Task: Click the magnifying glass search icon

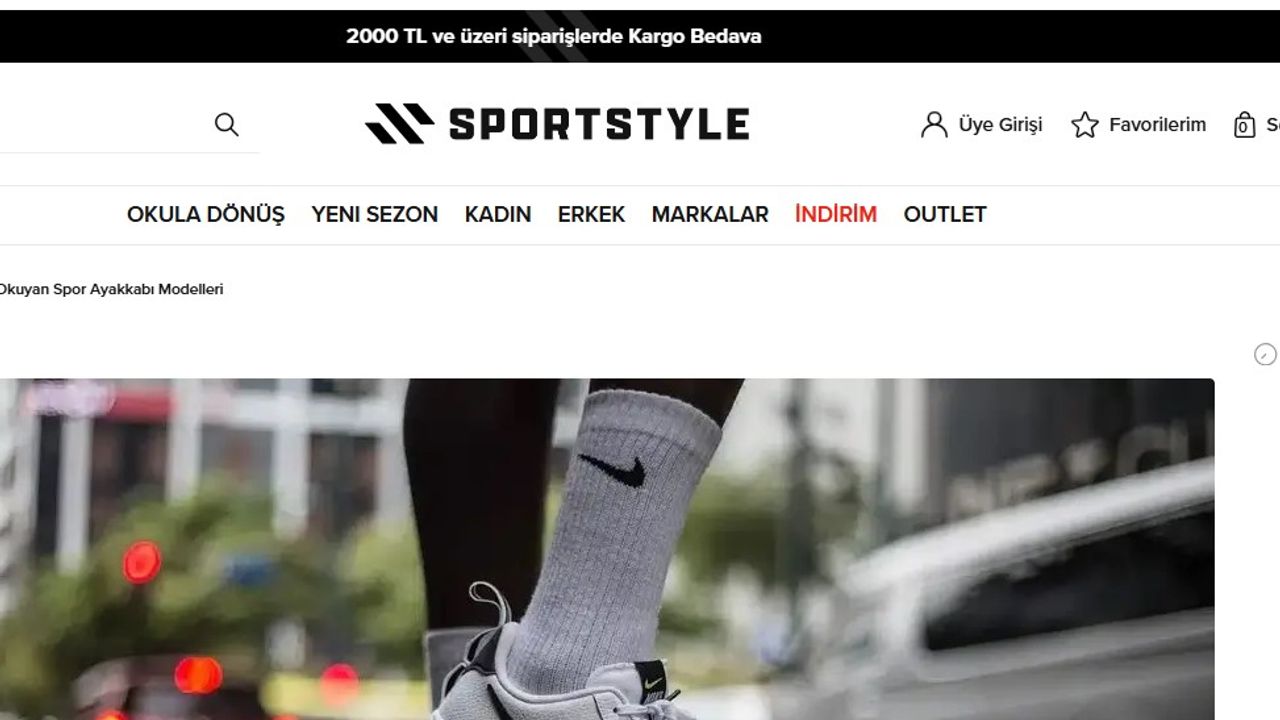Action: click(x=227, y=125)
